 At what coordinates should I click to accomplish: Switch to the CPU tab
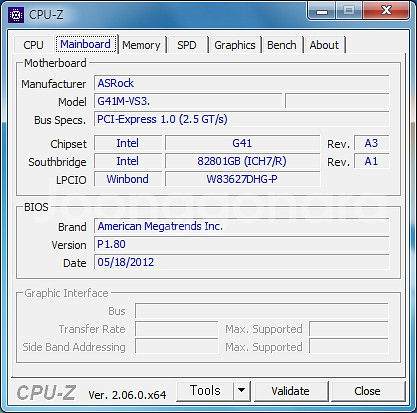(x=33, y=45)
